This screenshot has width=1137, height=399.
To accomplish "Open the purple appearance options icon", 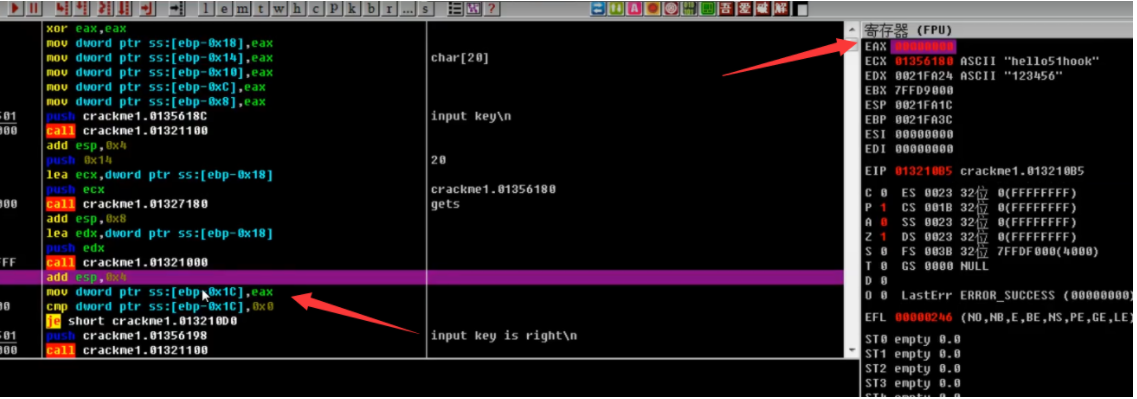I will pyautogui.click(x=474, y=9).
